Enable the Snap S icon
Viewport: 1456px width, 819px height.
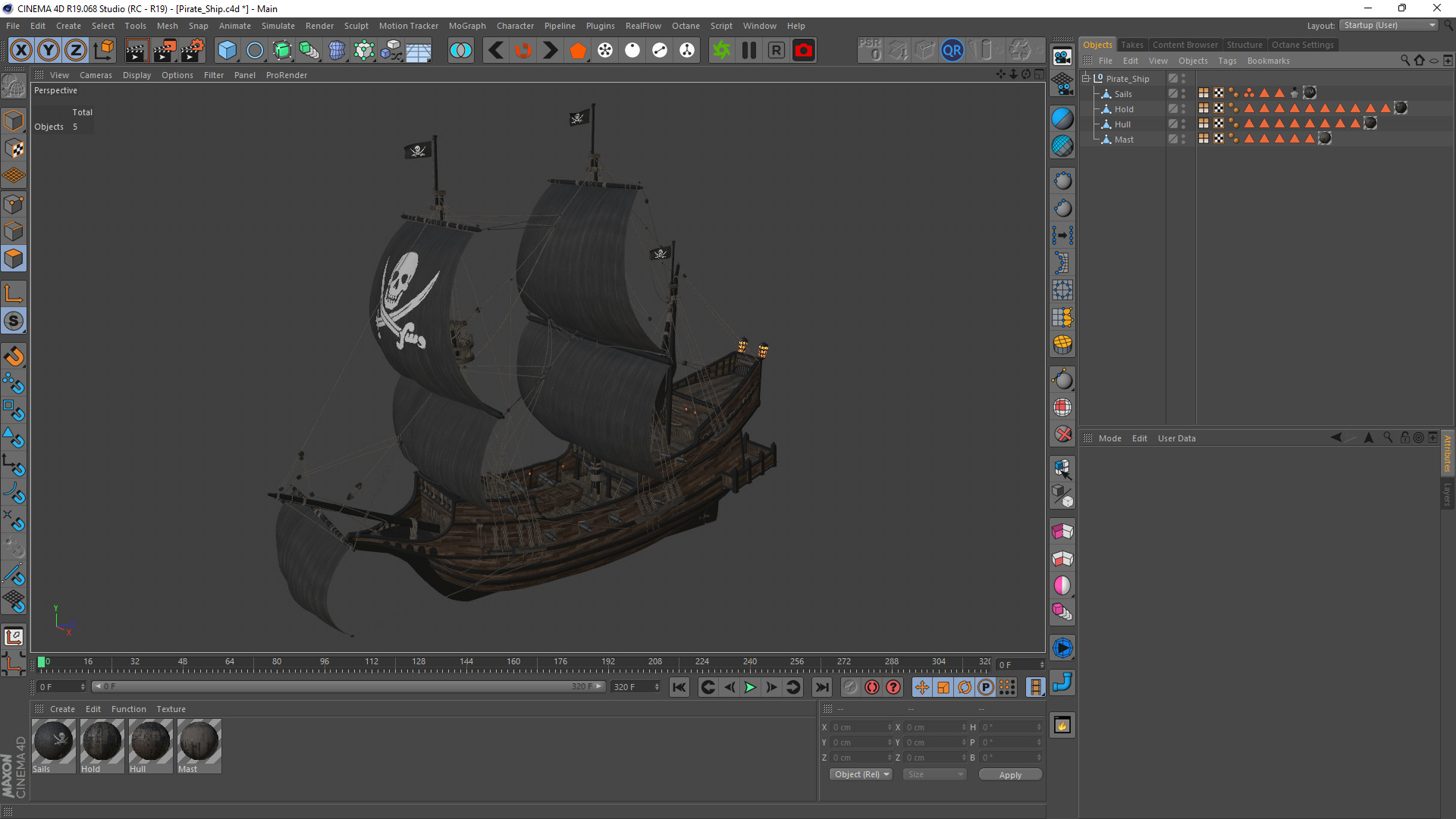tap(14, 321)
